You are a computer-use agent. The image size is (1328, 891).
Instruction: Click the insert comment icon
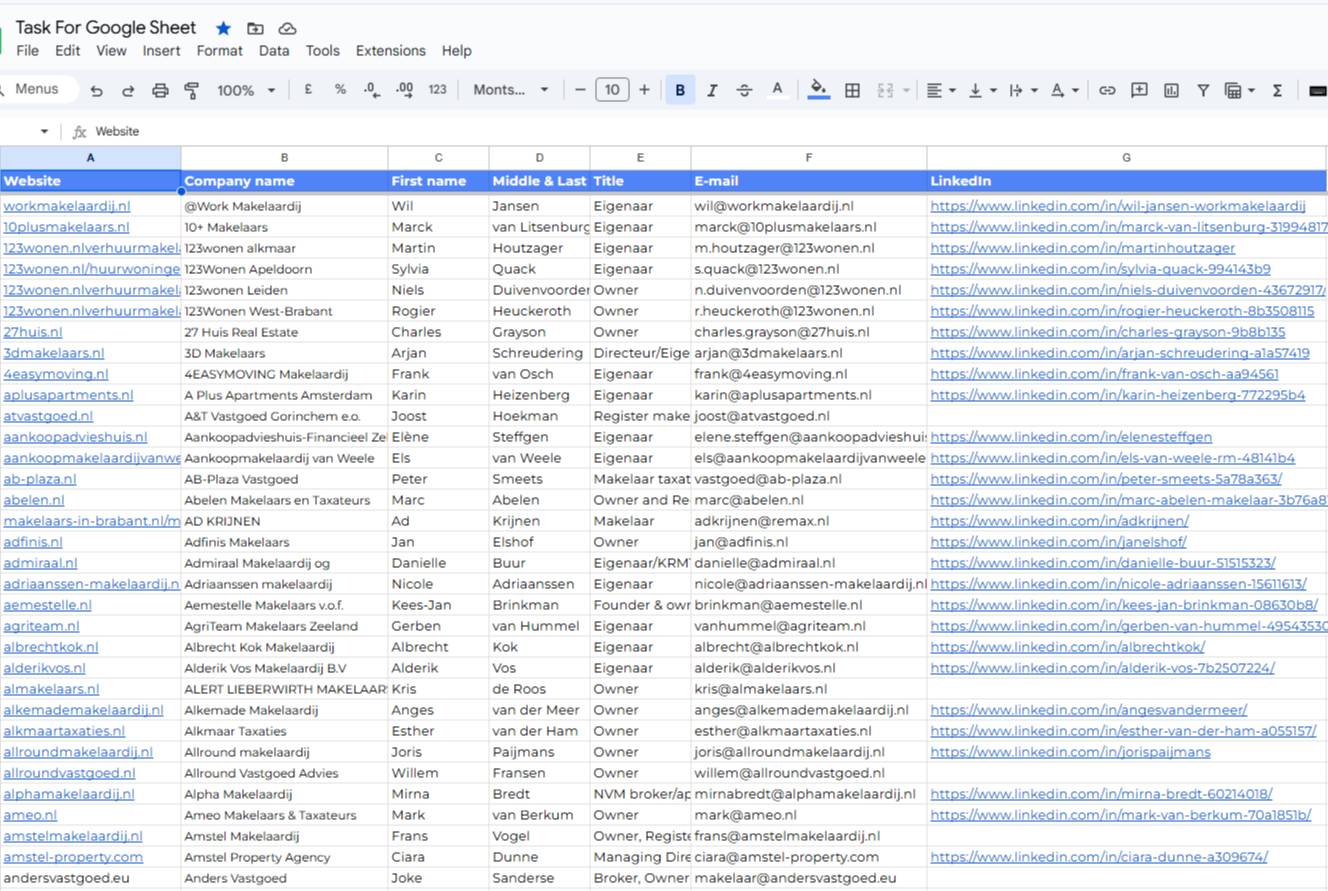pos(1139,90)
